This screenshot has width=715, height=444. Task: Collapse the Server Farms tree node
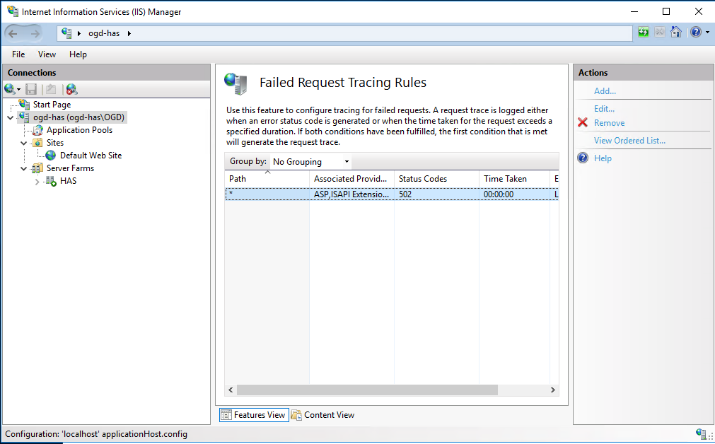[x=24, y=169]
